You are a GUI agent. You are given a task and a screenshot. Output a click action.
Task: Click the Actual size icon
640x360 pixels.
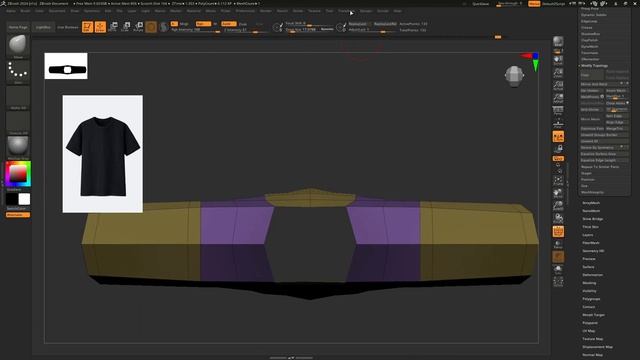558,86
